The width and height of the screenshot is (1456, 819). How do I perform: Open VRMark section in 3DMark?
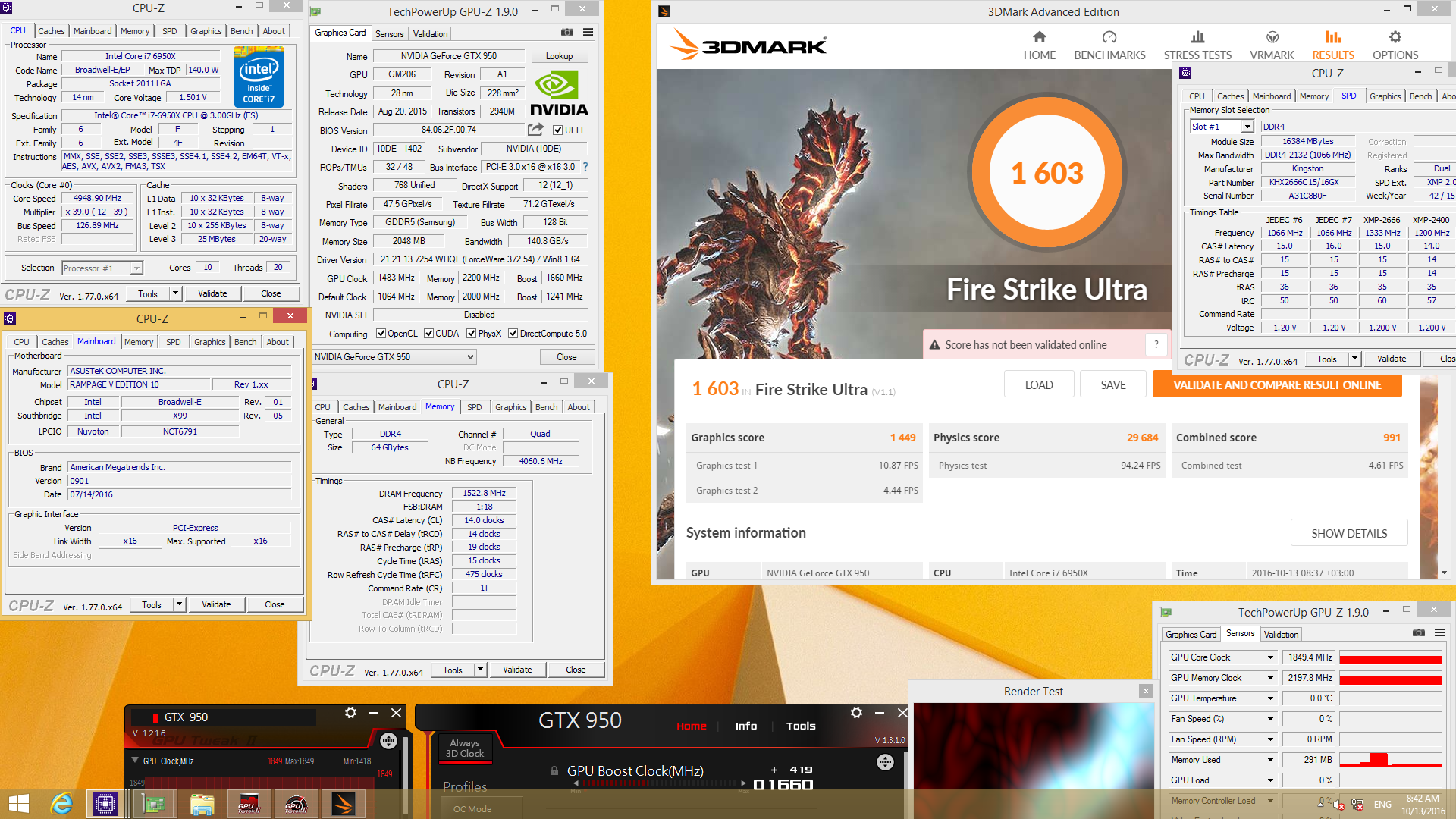tap(1272, 45)
